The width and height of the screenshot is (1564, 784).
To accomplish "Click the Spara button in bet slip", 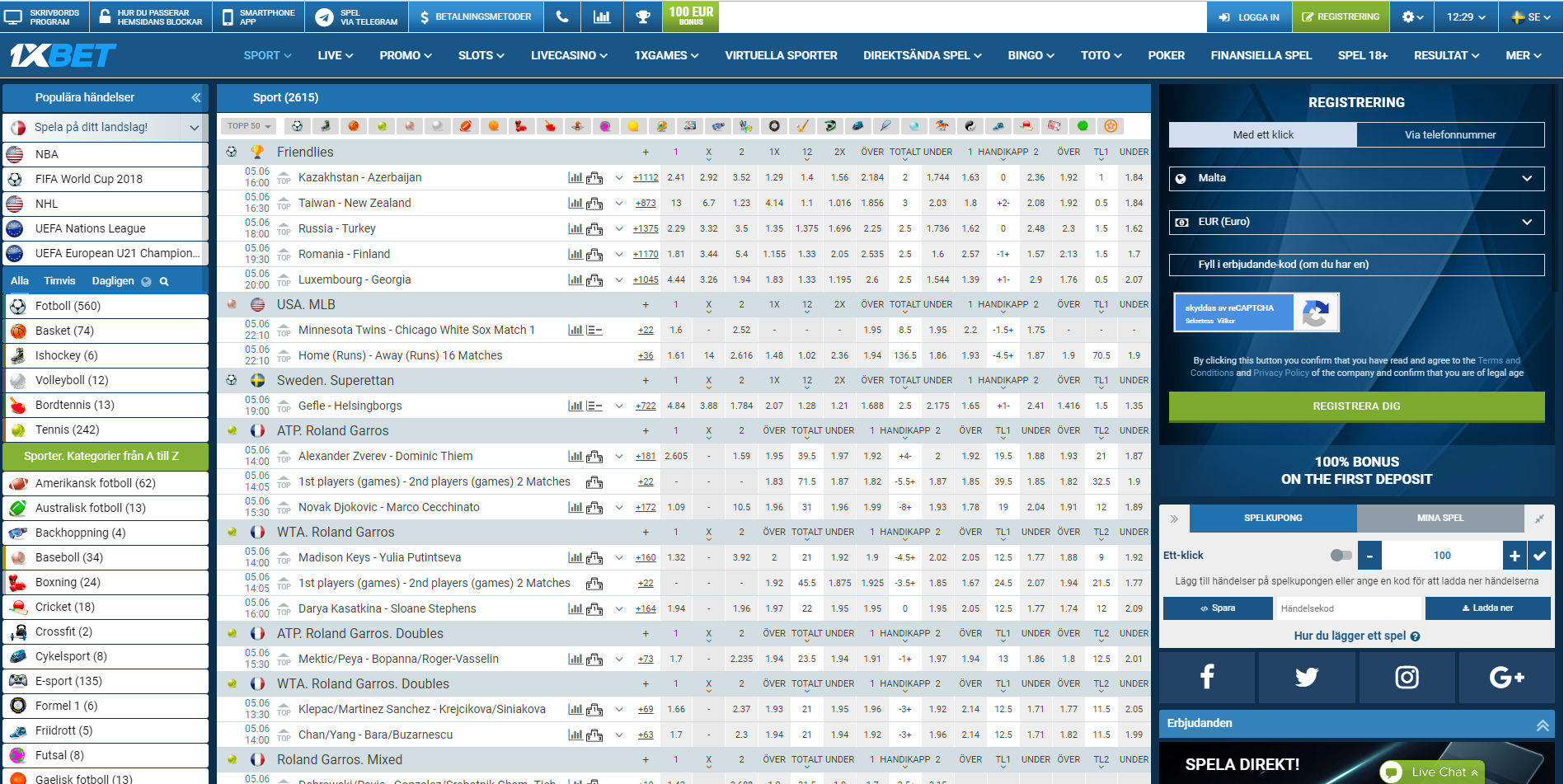I will point(1218,608).
